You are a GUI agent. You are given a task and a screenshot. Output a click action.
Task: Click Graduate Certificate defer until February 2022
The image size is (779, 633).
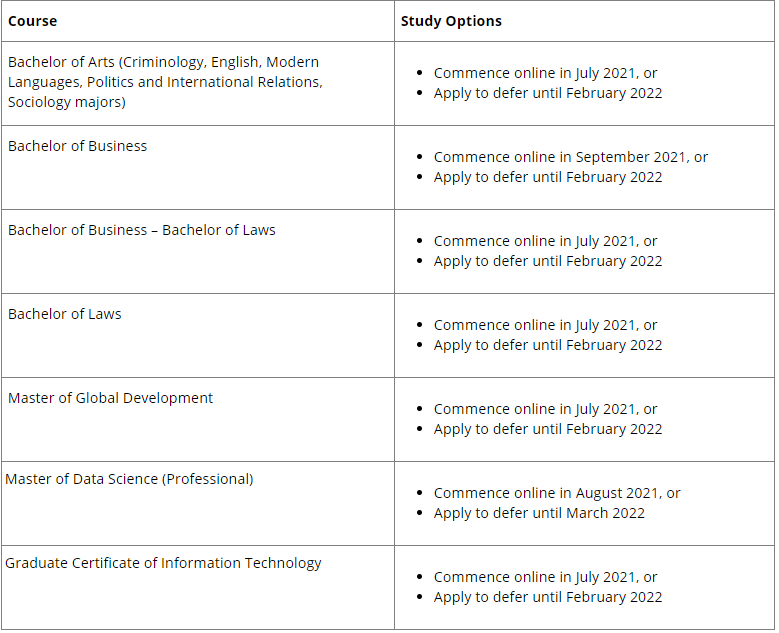point(547,597)
